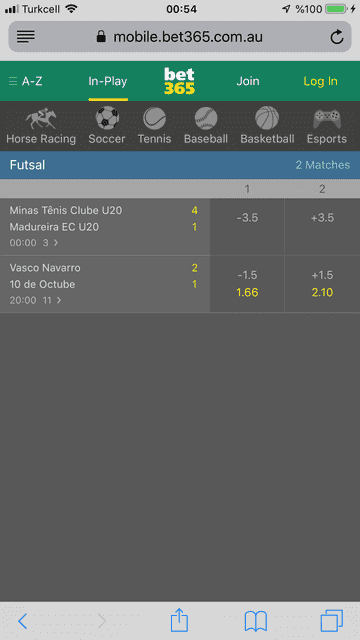Image resolution: width=360 pixels, height=640 pixels.
Task: Tap the Safari reload page icon
Action: point(336,37)
